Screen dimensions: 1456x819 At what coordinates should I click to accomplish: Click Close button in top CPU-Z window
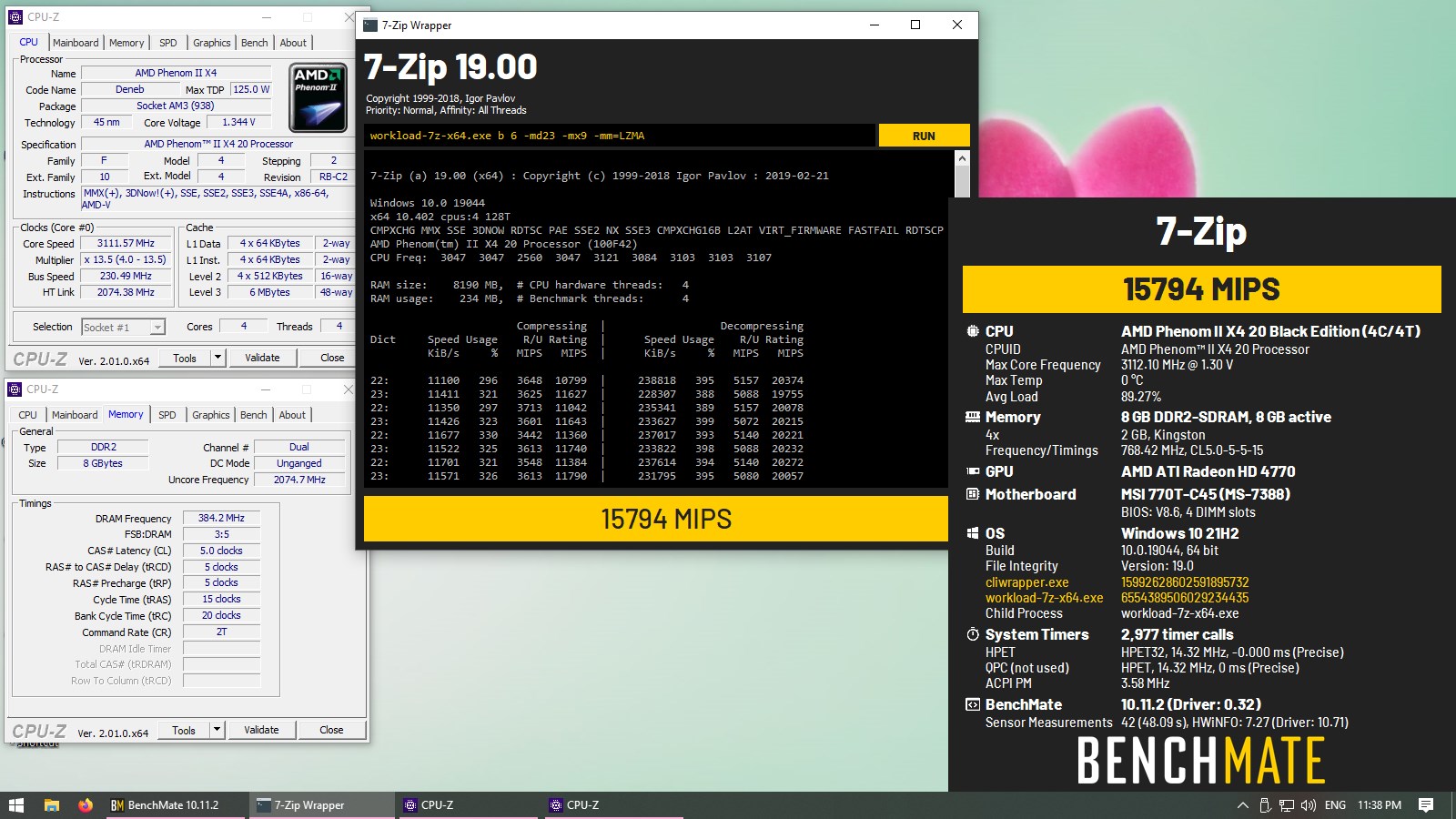(x=332, y=358)
